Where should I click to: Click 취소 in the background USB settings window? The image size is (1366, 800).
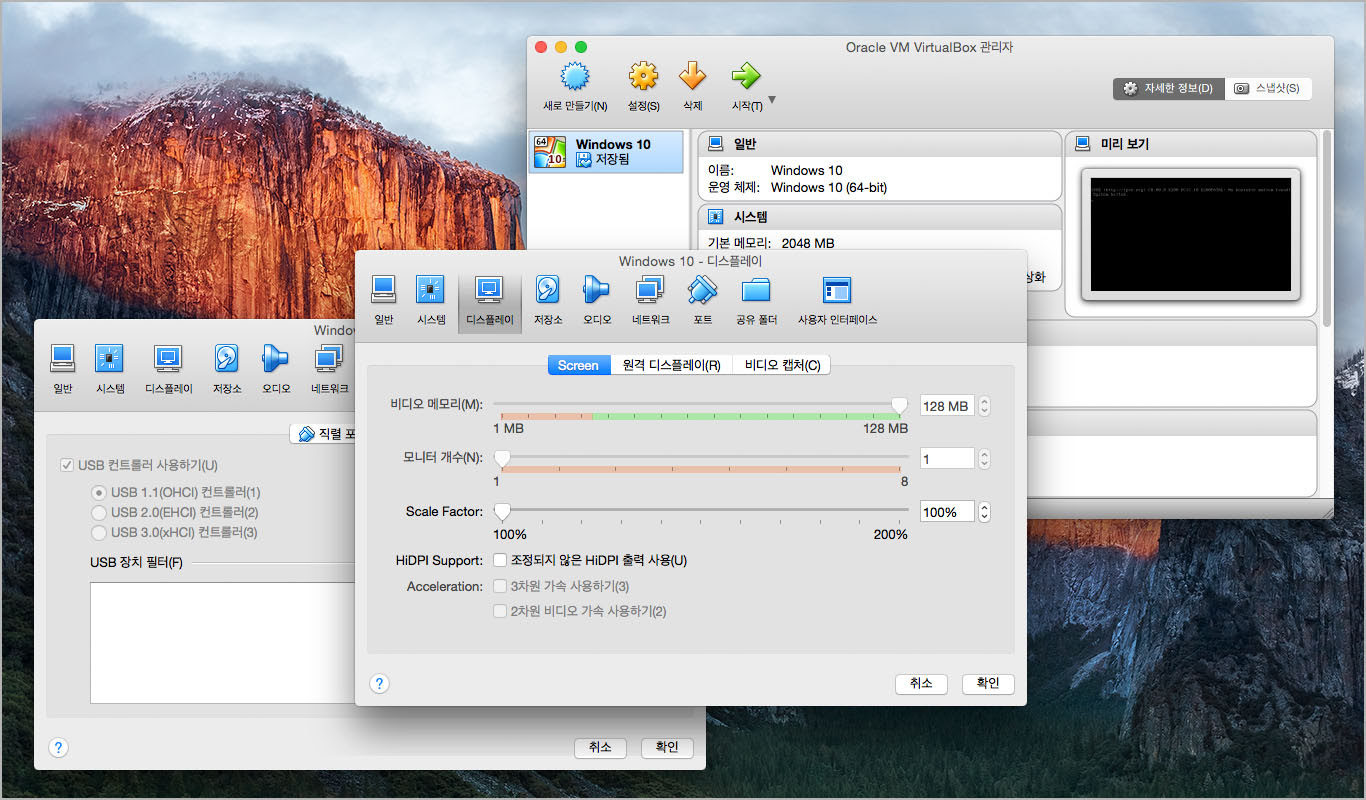click(600, 747)
